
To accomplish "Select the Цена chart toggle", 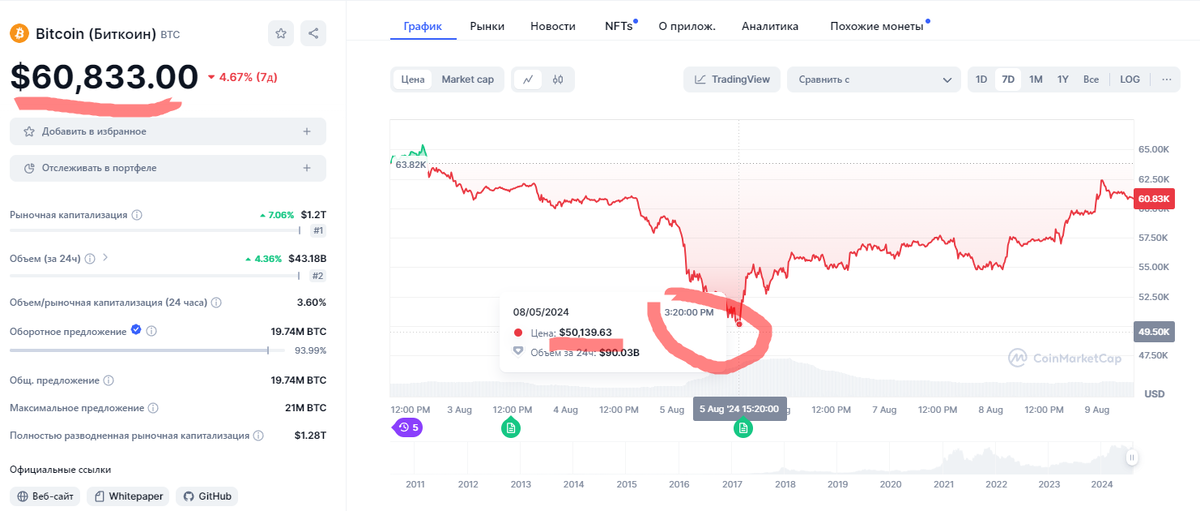I will 413,79.
